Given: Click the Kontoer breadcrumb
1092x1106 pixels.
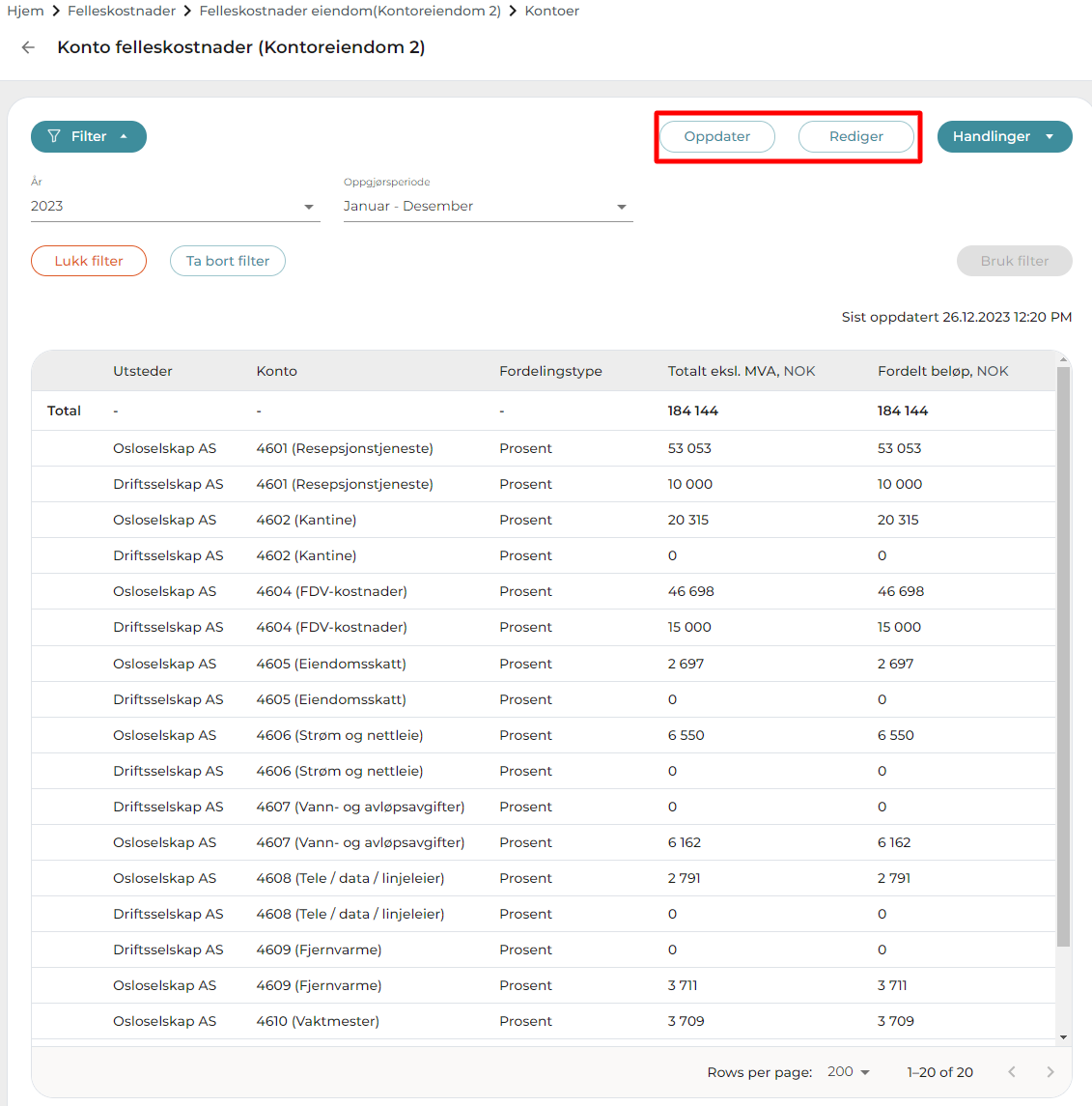Looking at the screenshot, I should click(x=552, y=11).
